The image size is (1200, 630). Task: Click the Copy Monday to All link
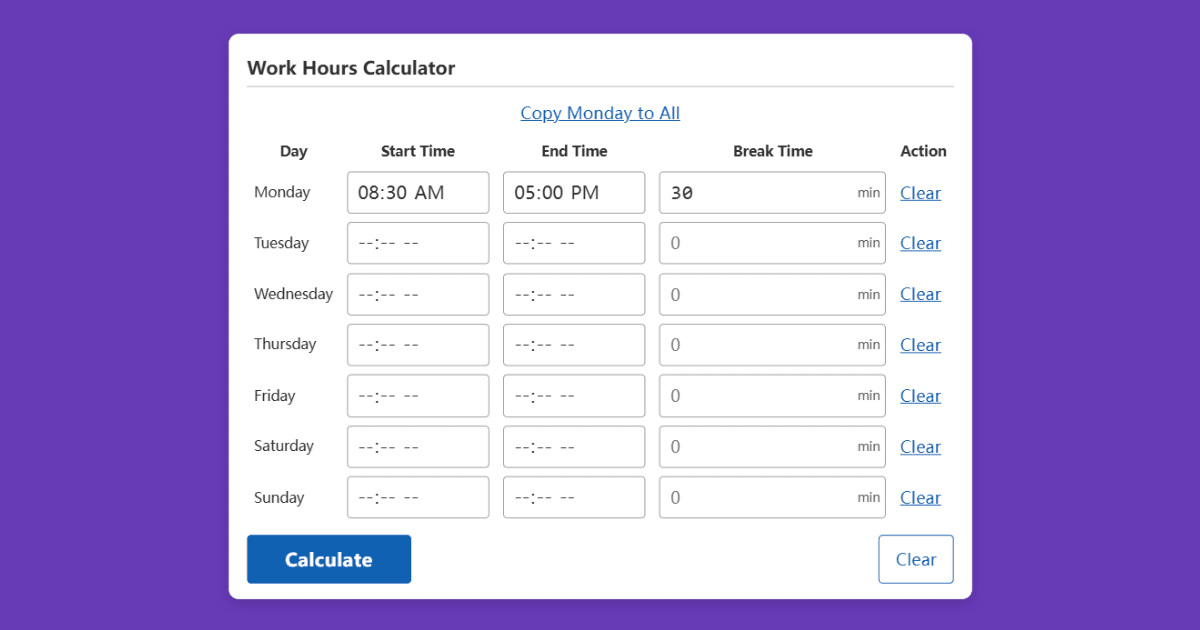point(600,113)
